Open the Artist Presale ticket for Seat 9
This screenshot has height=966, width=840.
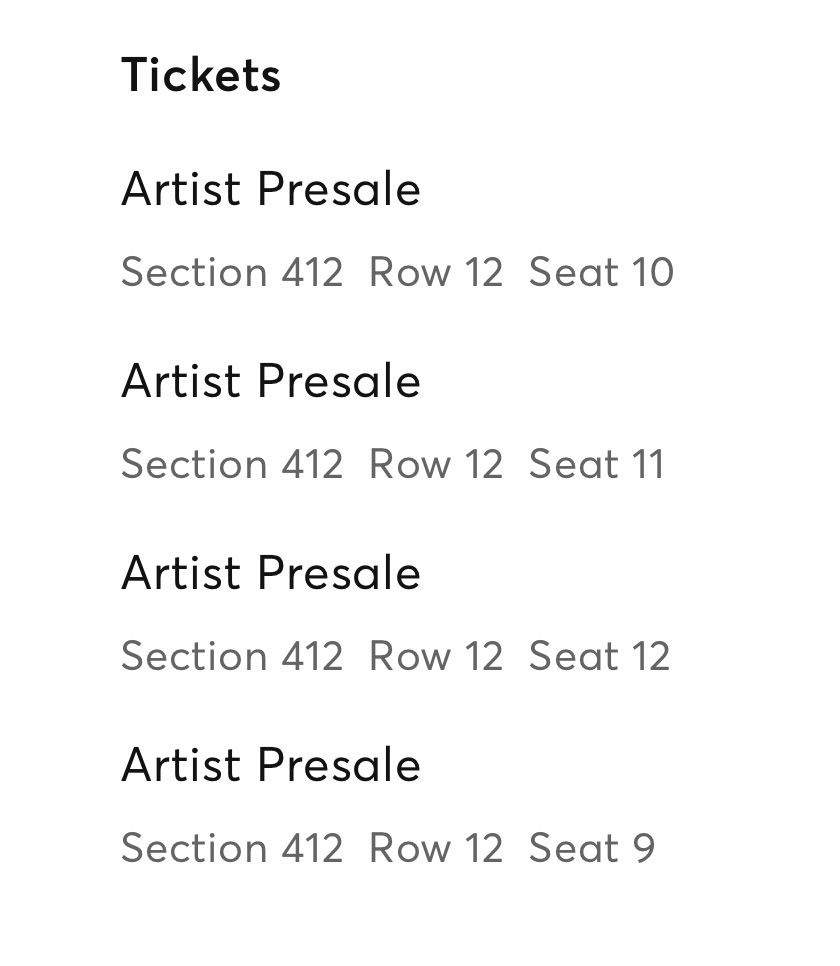271,766
